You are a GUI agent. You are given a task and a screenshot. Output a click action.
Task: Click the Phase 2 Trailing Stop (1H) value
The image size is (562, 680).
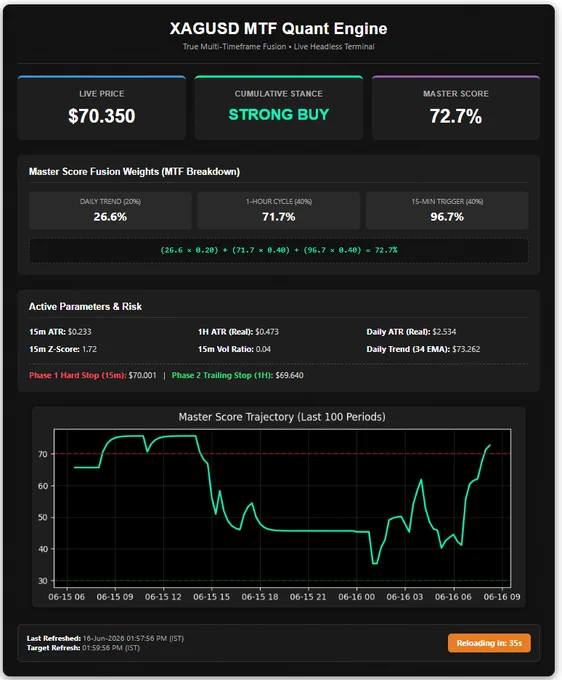click(289, 375)
